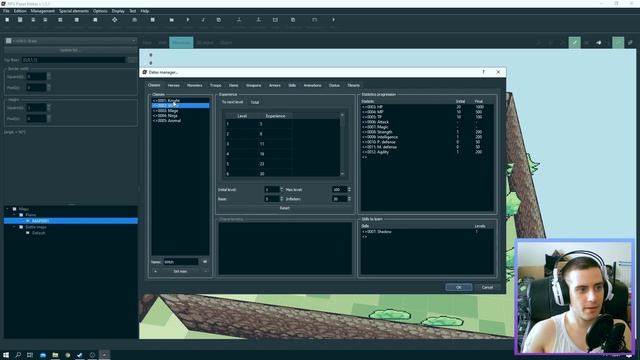Select the 0010 P. defense statistic row
Screen dimensions: 640x360
(427, 142)
